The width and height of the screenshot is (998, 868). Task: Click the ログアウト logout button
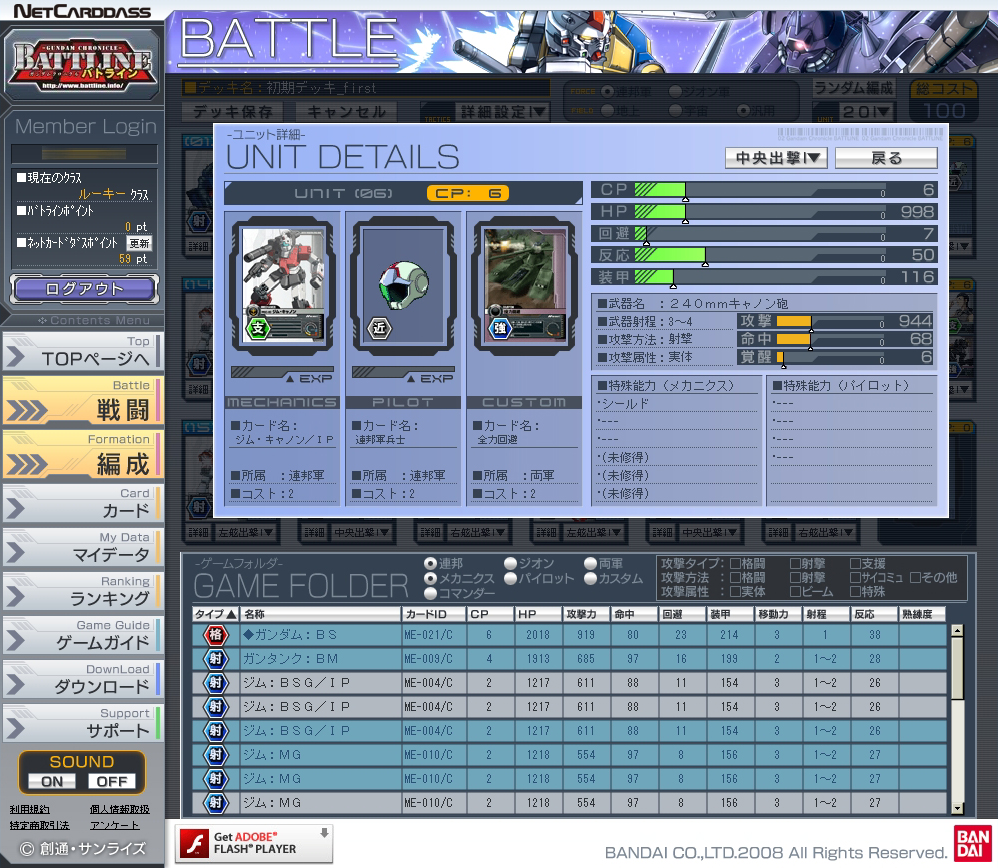[84, 289]
